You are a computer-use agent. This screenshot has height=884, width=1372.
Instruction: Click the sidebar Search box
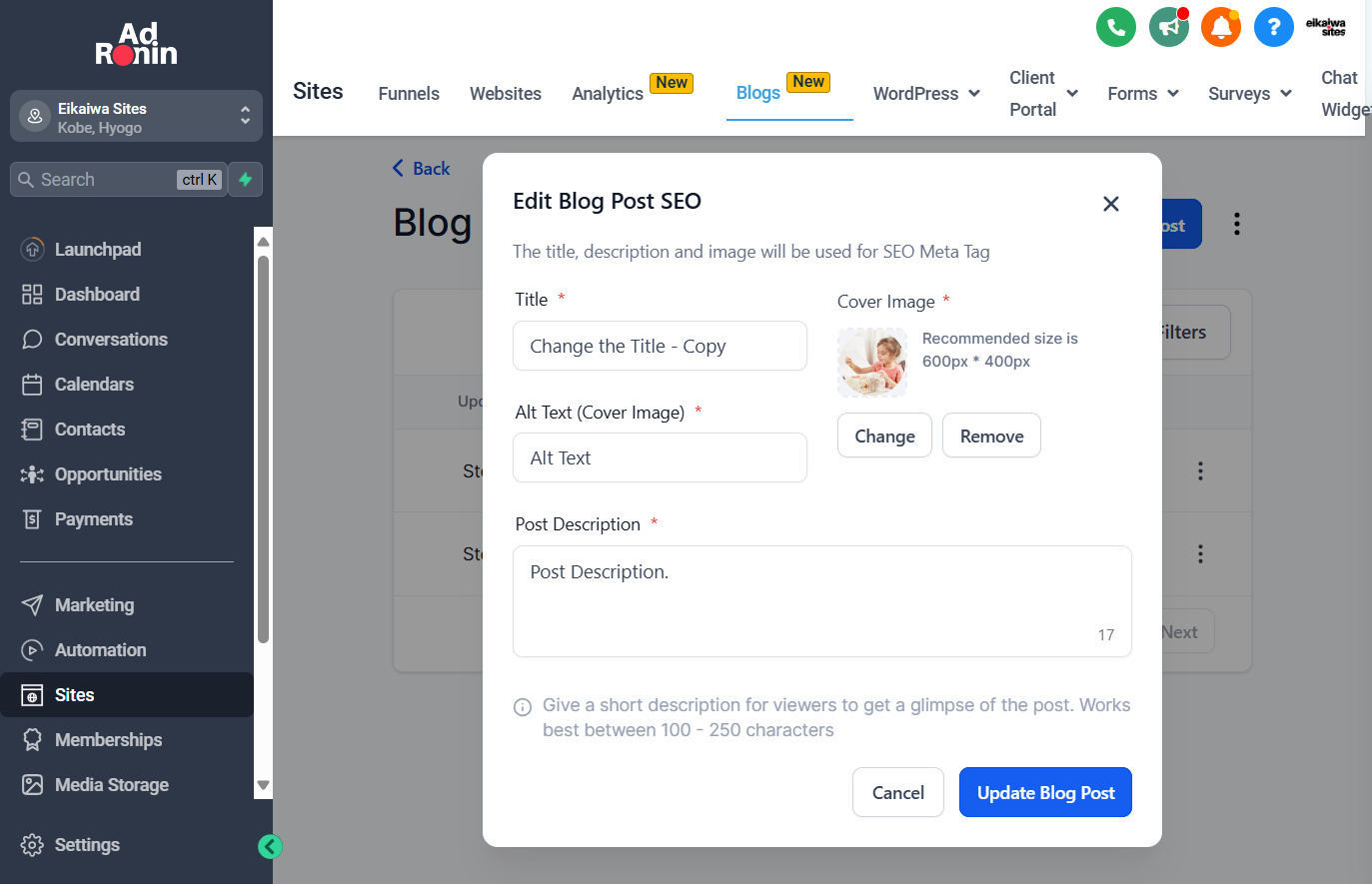[x=118, y=180]
